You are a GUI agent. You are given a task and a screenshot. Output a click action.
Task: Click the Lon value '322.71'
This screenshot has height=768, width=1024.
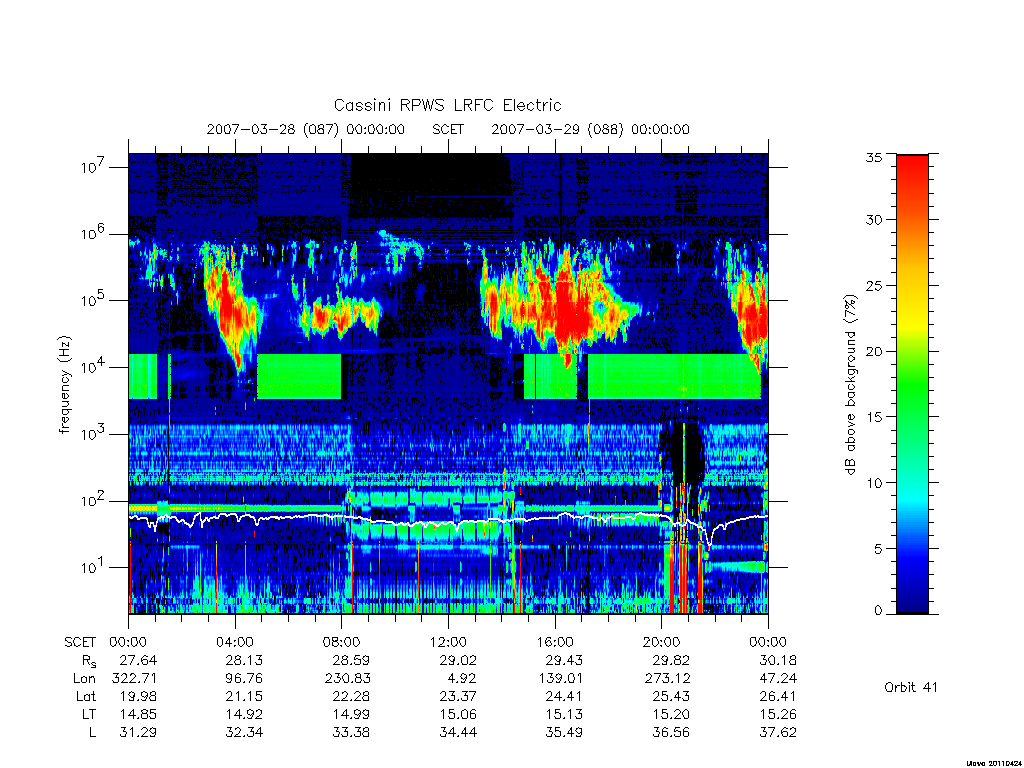pyautogui.click(x=135, y=679)
